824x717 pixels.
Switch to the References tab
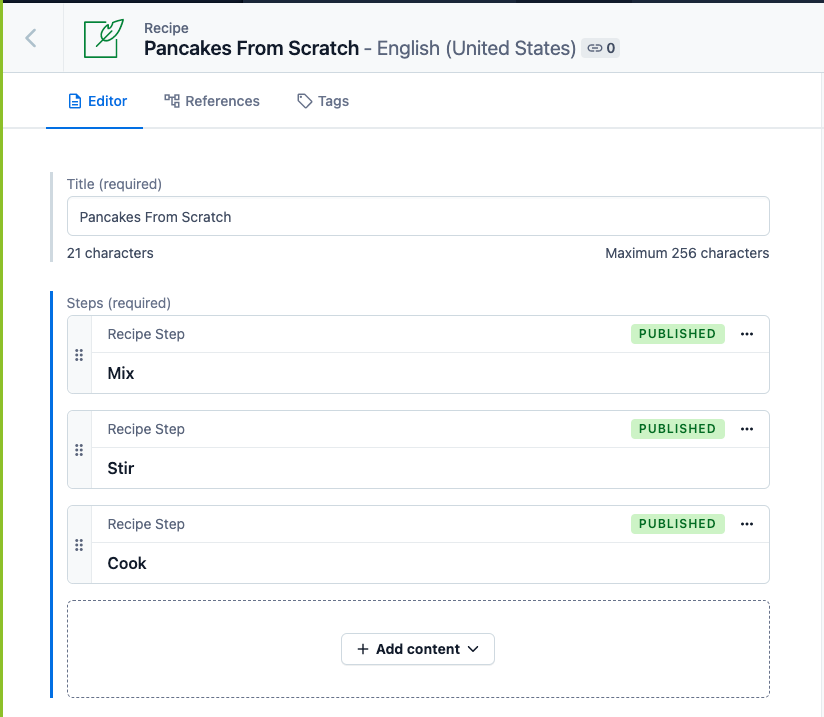coord(212,101)
